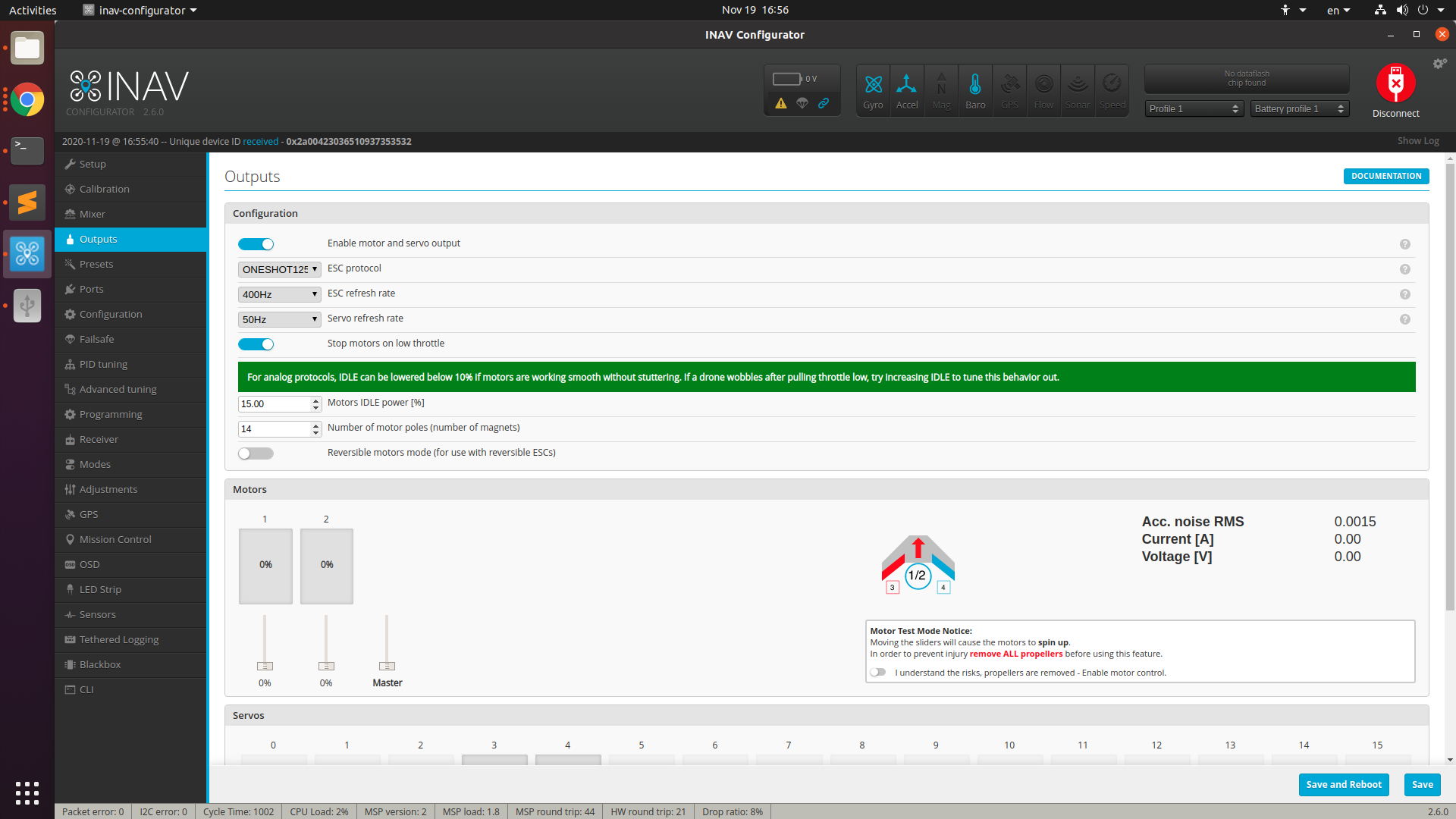This screenshot has width=1456, height=819.
Task: Click the yellow warning triangle icon
Action: pyautogui.click(x=780, y=103)
